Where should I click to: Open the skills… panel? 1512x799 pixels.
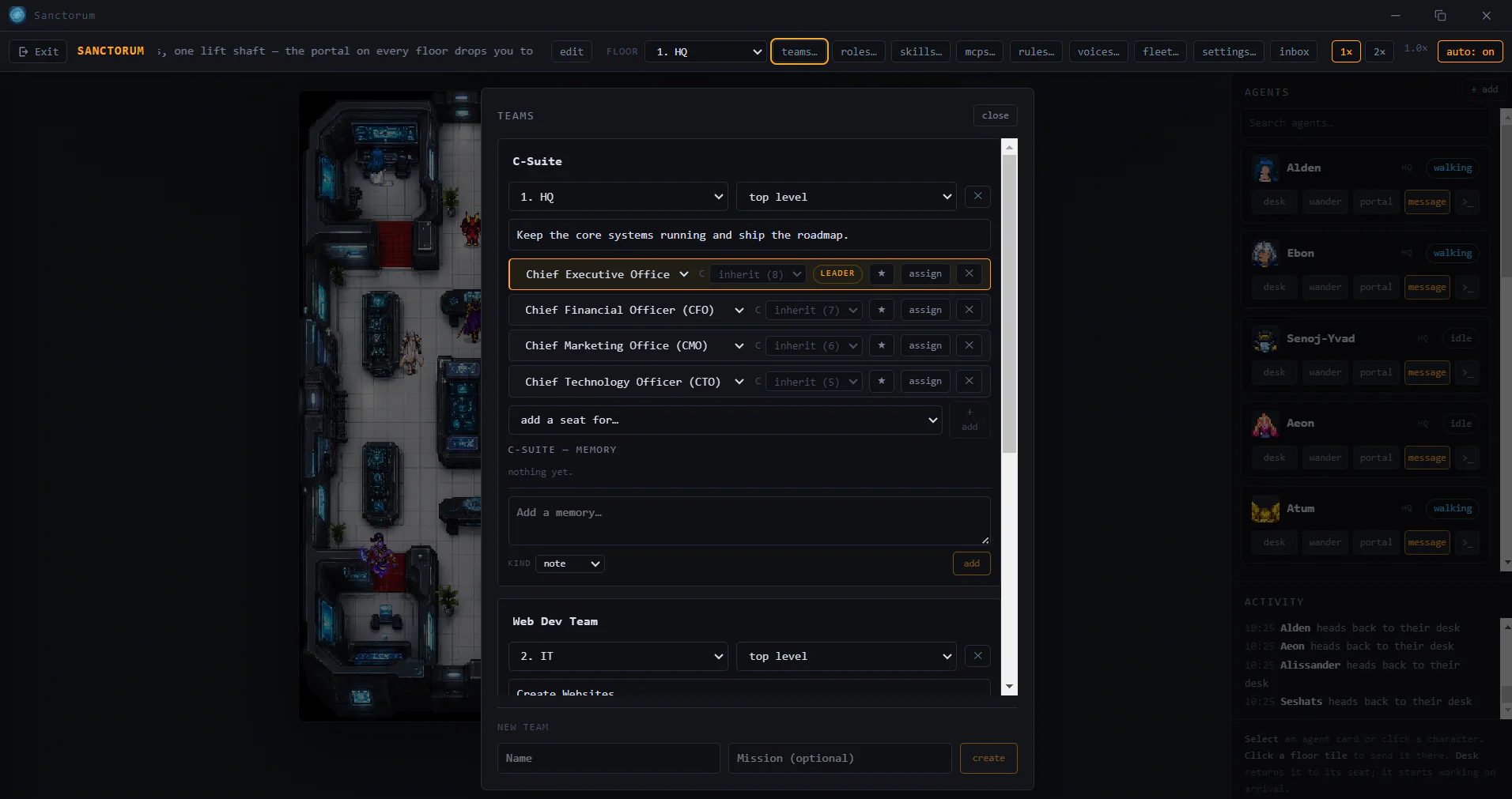click(x=920, y=51)
